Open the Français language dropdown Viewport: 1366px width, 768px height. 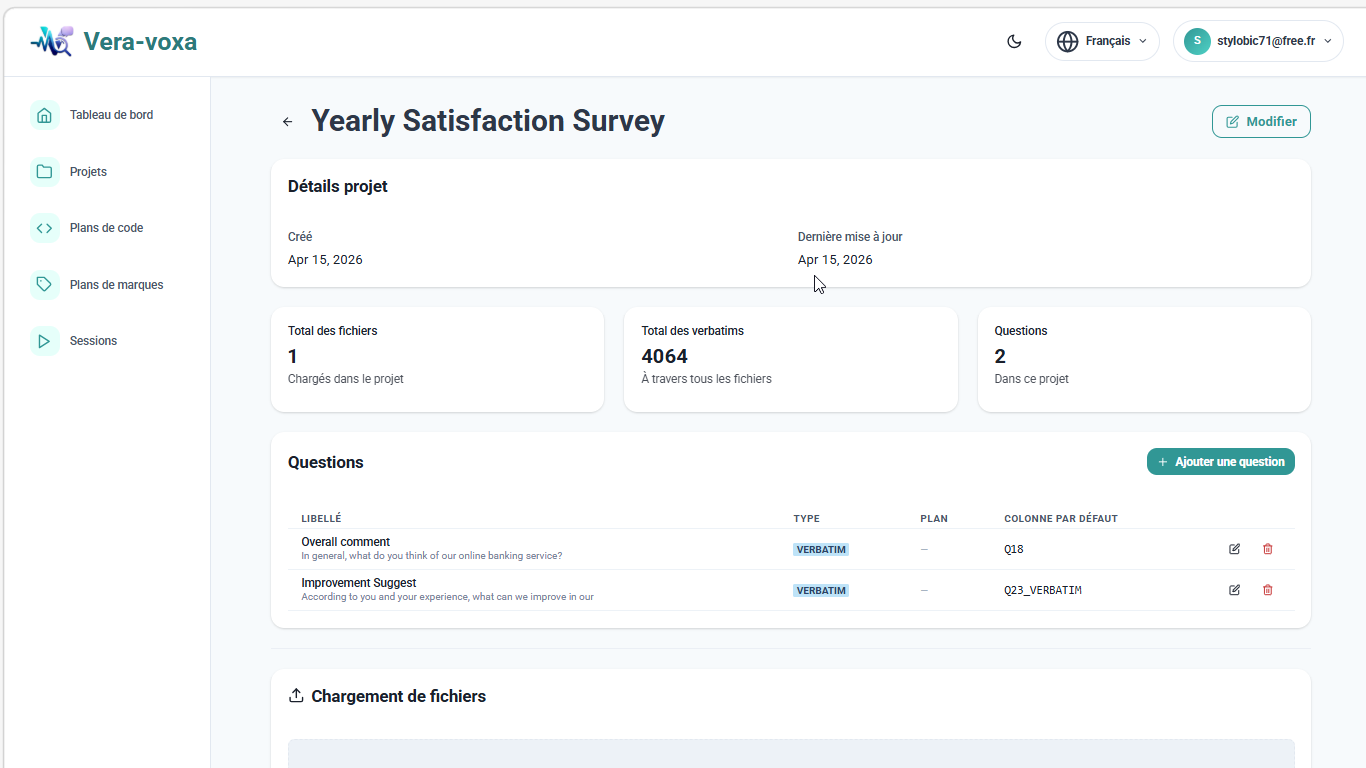tap(1102, 41)
